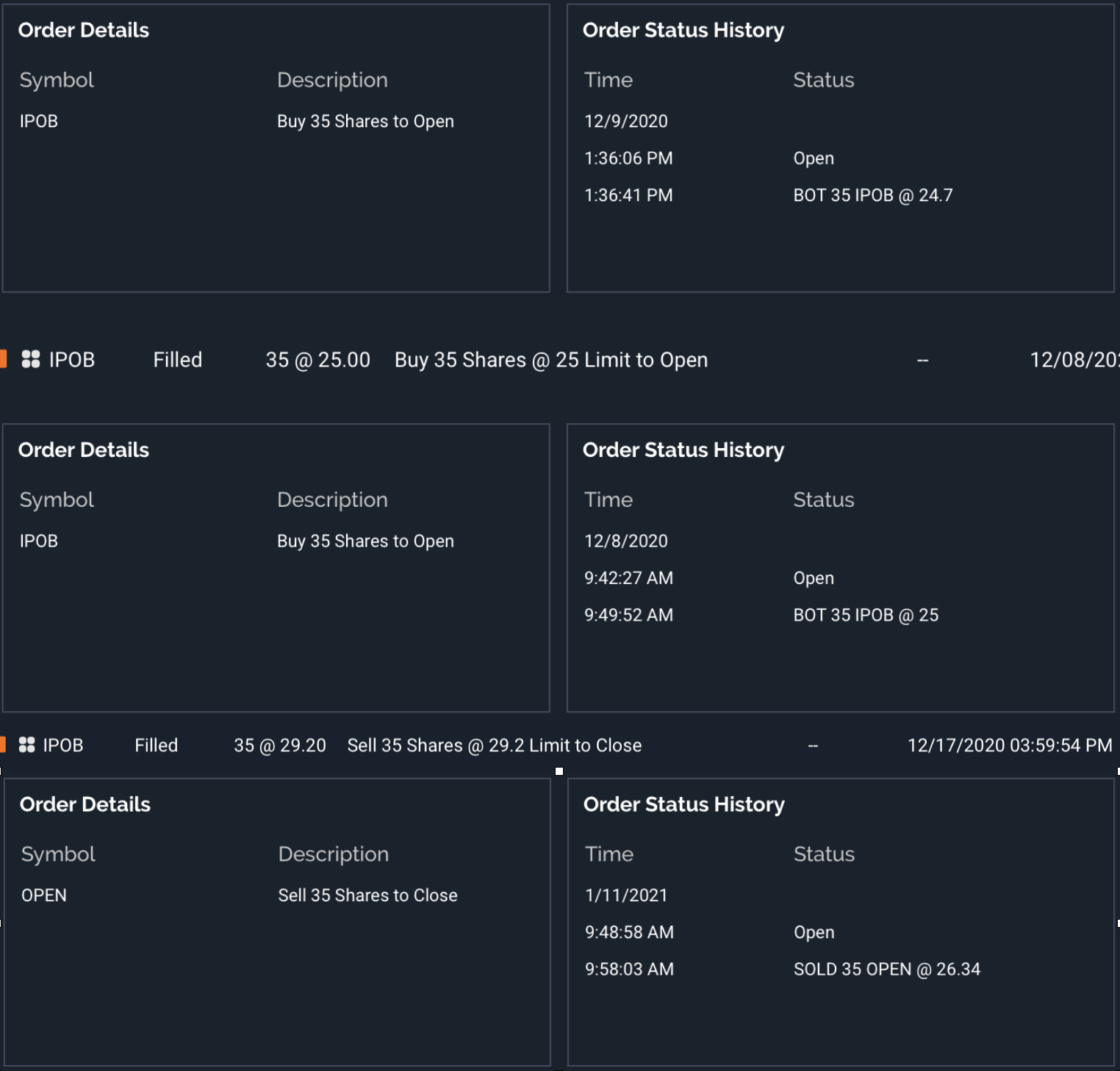Click the 12/9/2020 date in Order Status History

(x=625, y=121)
